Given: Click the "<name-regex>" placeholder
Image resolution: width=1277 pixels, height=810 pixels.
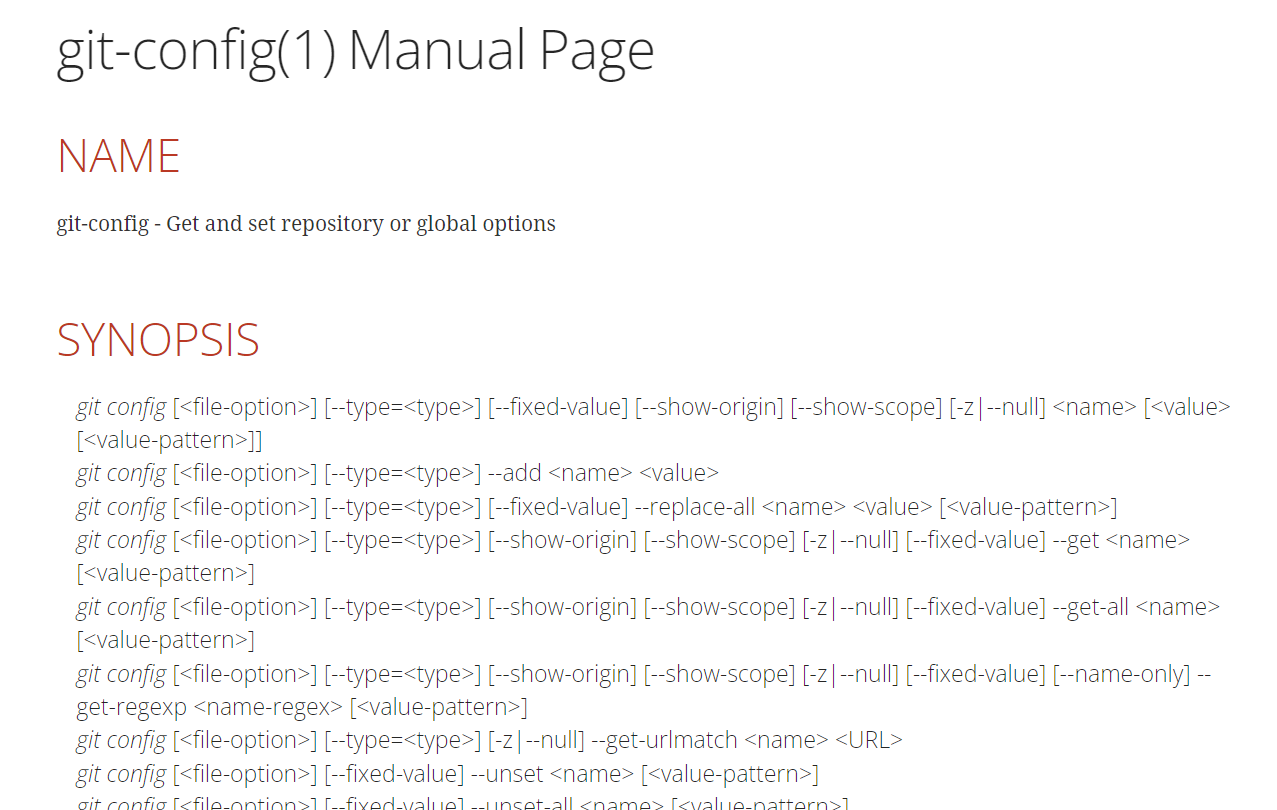Looking at the screenshot, I should point(268,708).
